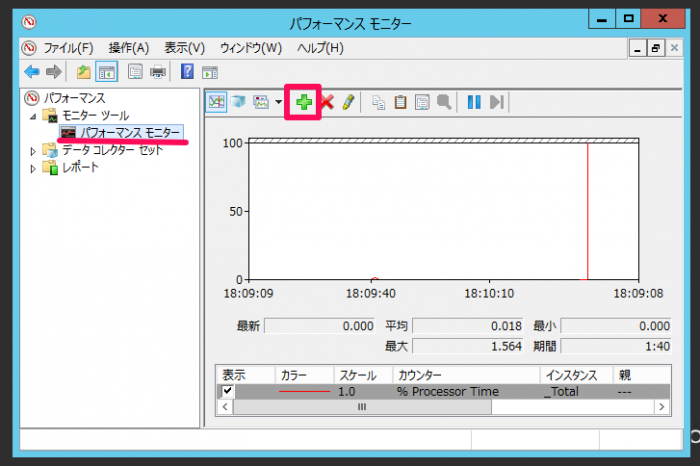Select the レポート tree node
Screen dimensions: 700x466
80,167
